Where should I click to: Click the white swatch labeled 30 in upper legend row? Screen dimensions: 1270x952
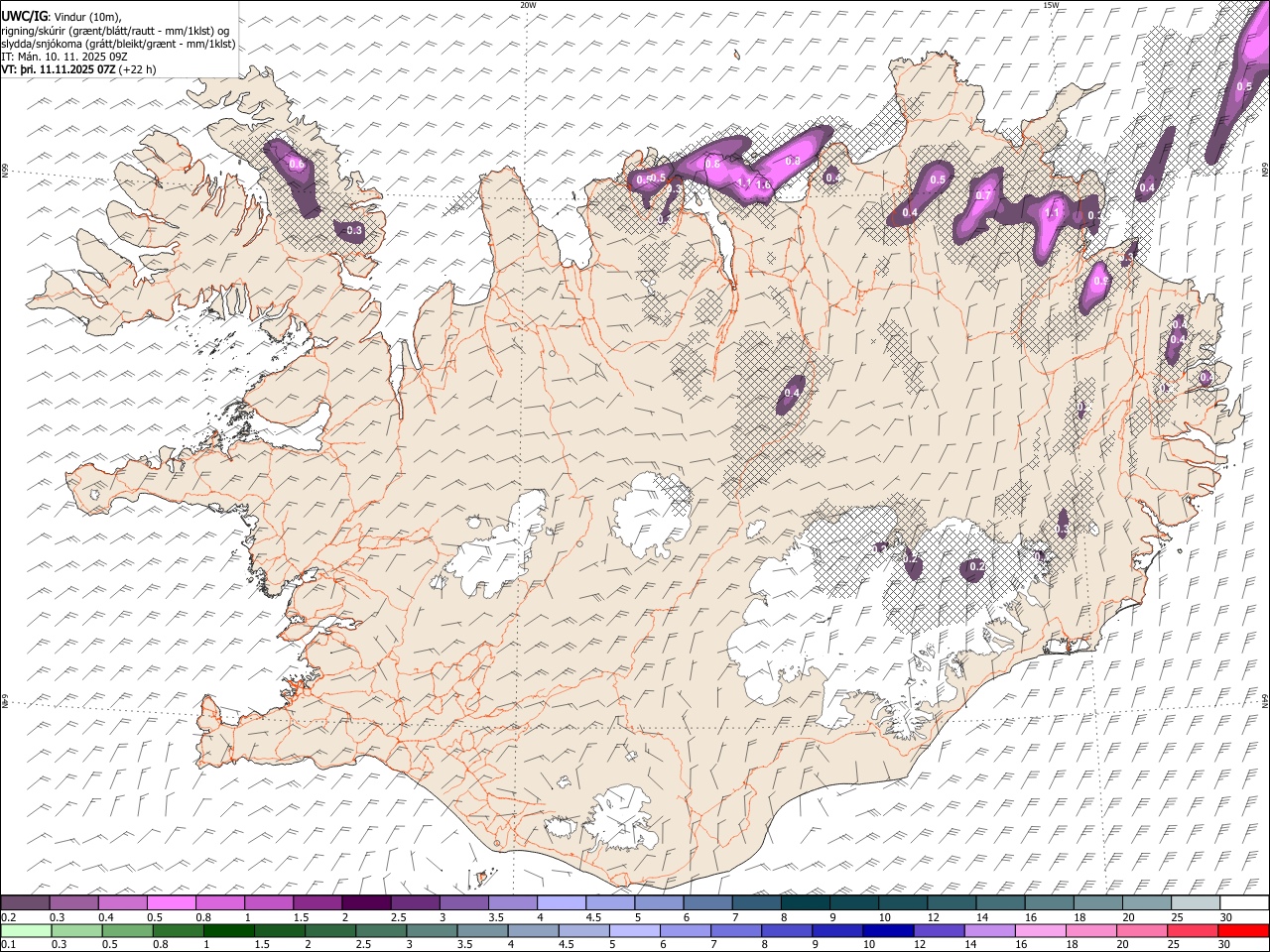[1244, 903]
